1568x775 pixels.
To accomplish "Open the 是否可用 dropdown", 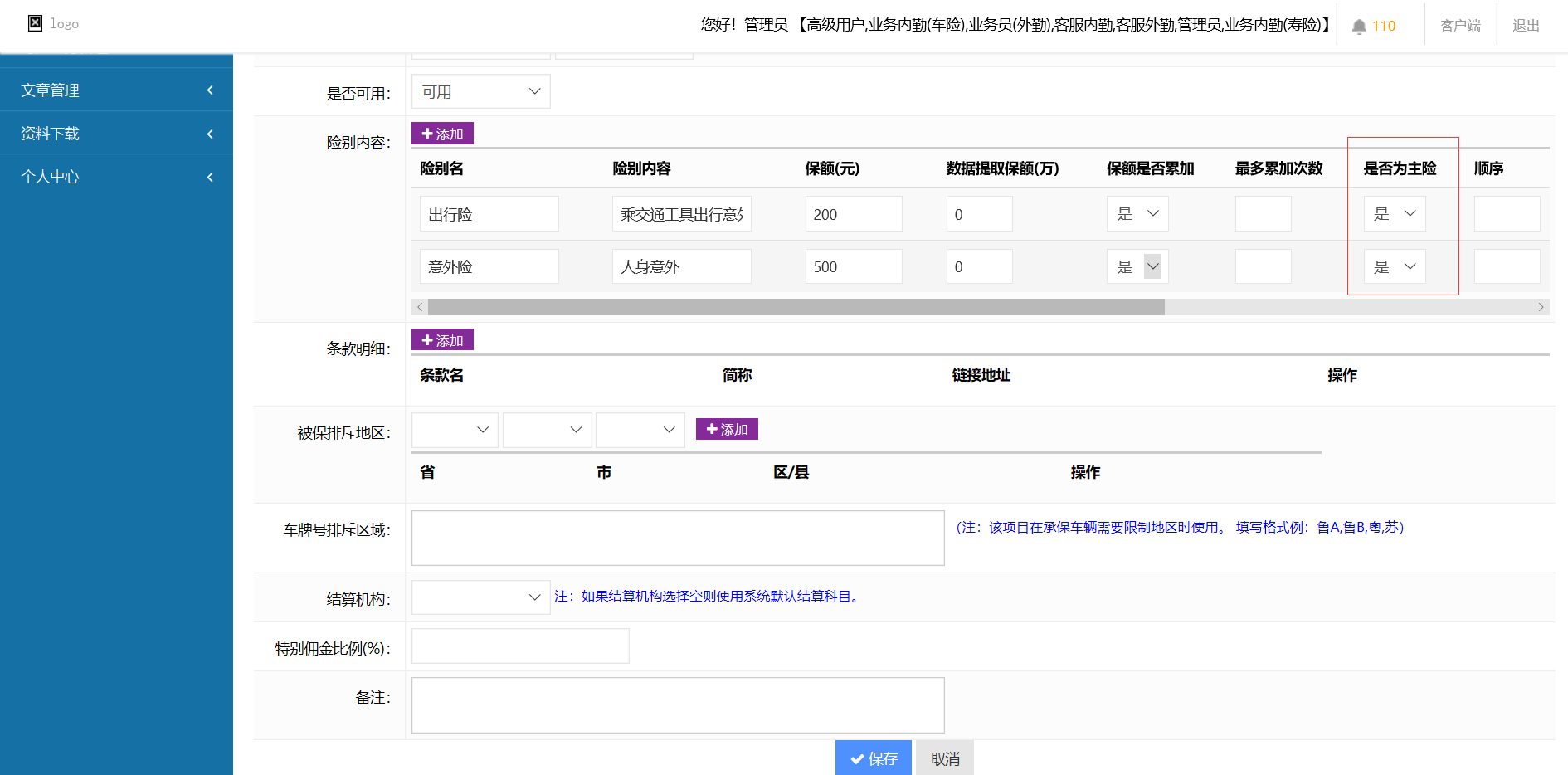I will [x=480, y=92].
